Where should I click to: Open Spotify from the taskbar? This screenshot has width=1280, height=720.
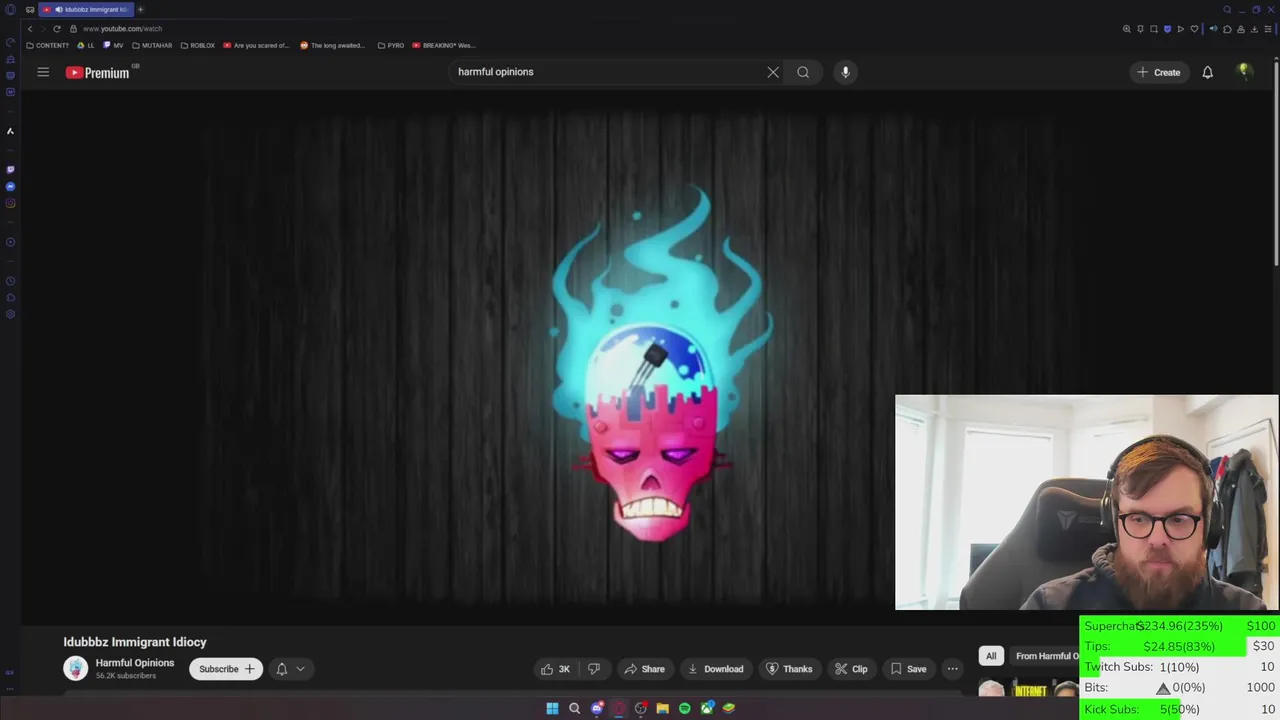(x=684, y=708)
